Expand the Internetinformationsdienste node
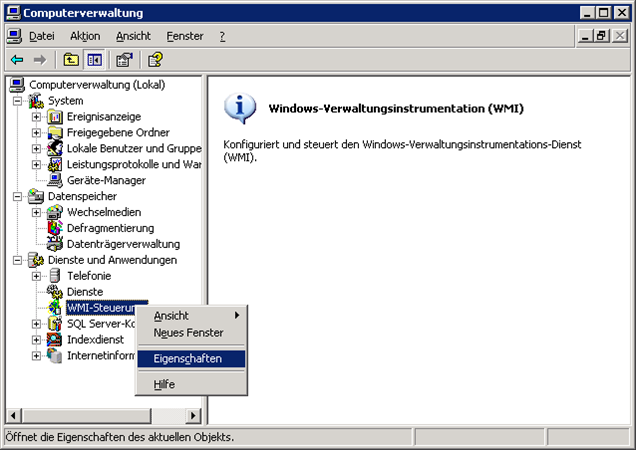Screen dimensions: 636x450 pos(36,355)
